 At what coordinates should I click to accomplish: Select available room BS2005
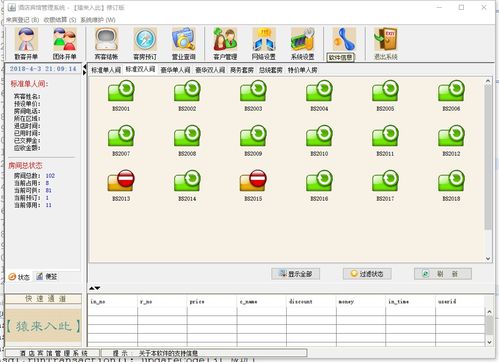[385, 95]
